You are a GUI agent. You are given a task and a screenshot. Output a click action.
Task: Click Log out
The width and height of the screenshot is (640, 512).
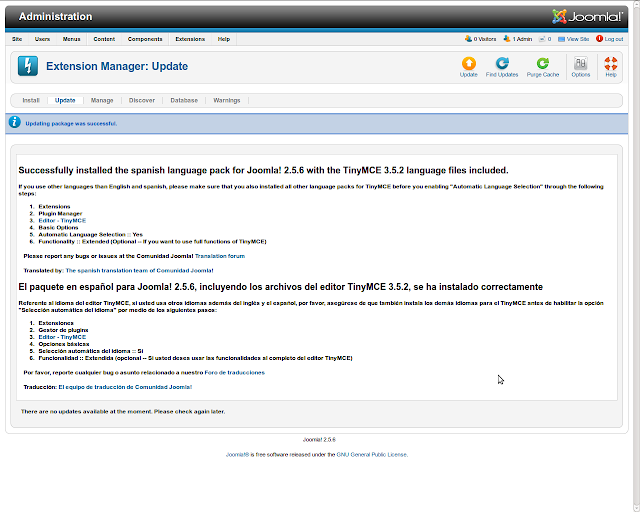609,39
